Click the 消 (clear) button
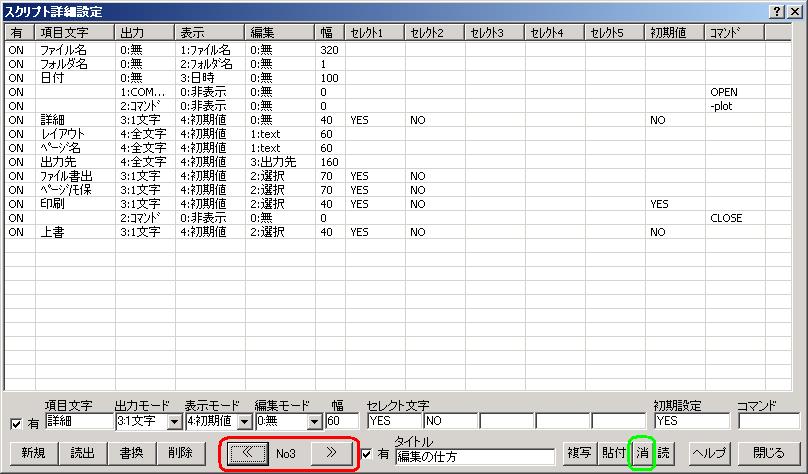808x474 pixels. 641,452
